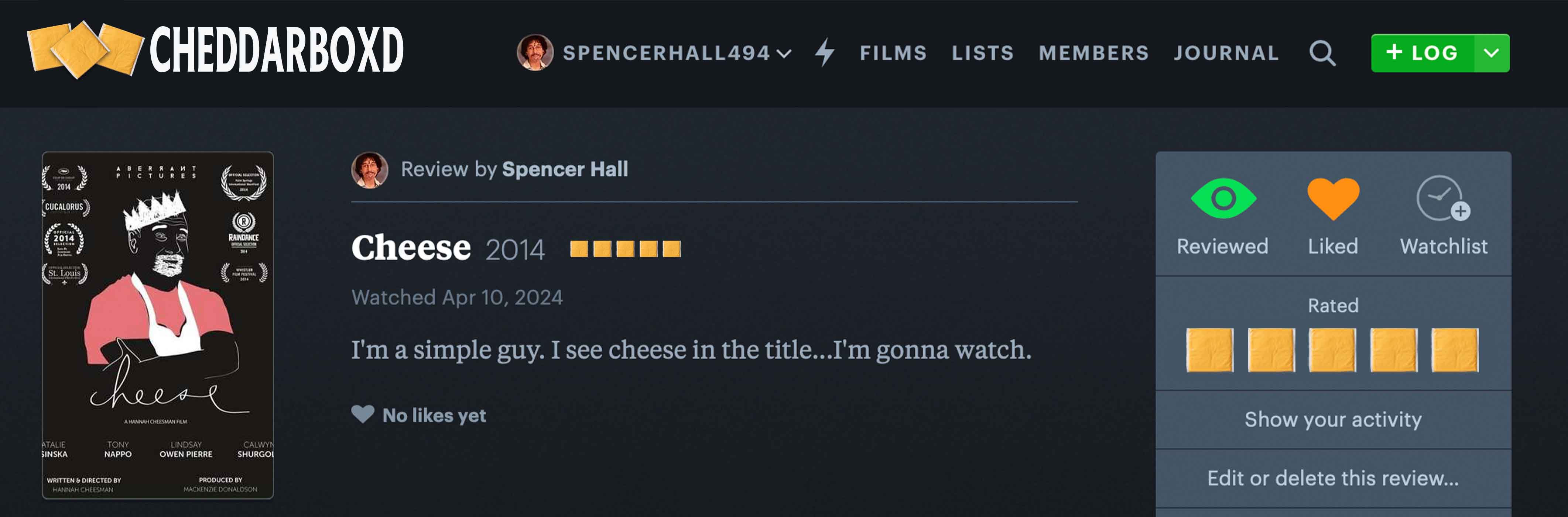Toggle the green Reviewed eye icon
Screen dimensions: 1568x517
(x=1223, y=199)
